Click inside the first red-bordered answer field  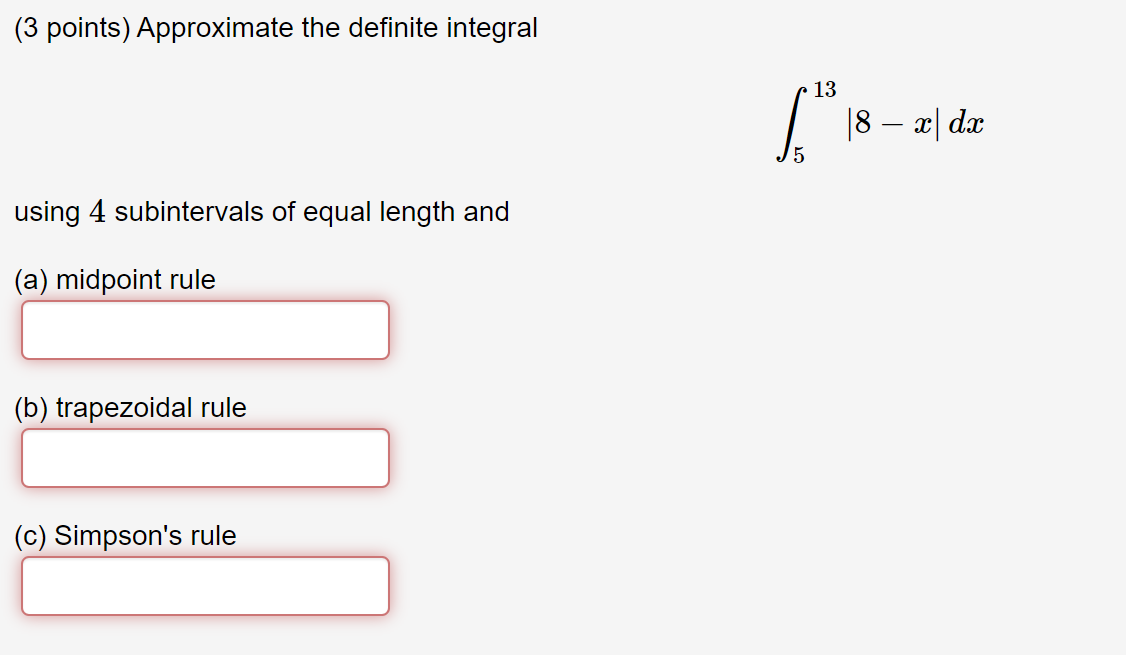point(205,329)
